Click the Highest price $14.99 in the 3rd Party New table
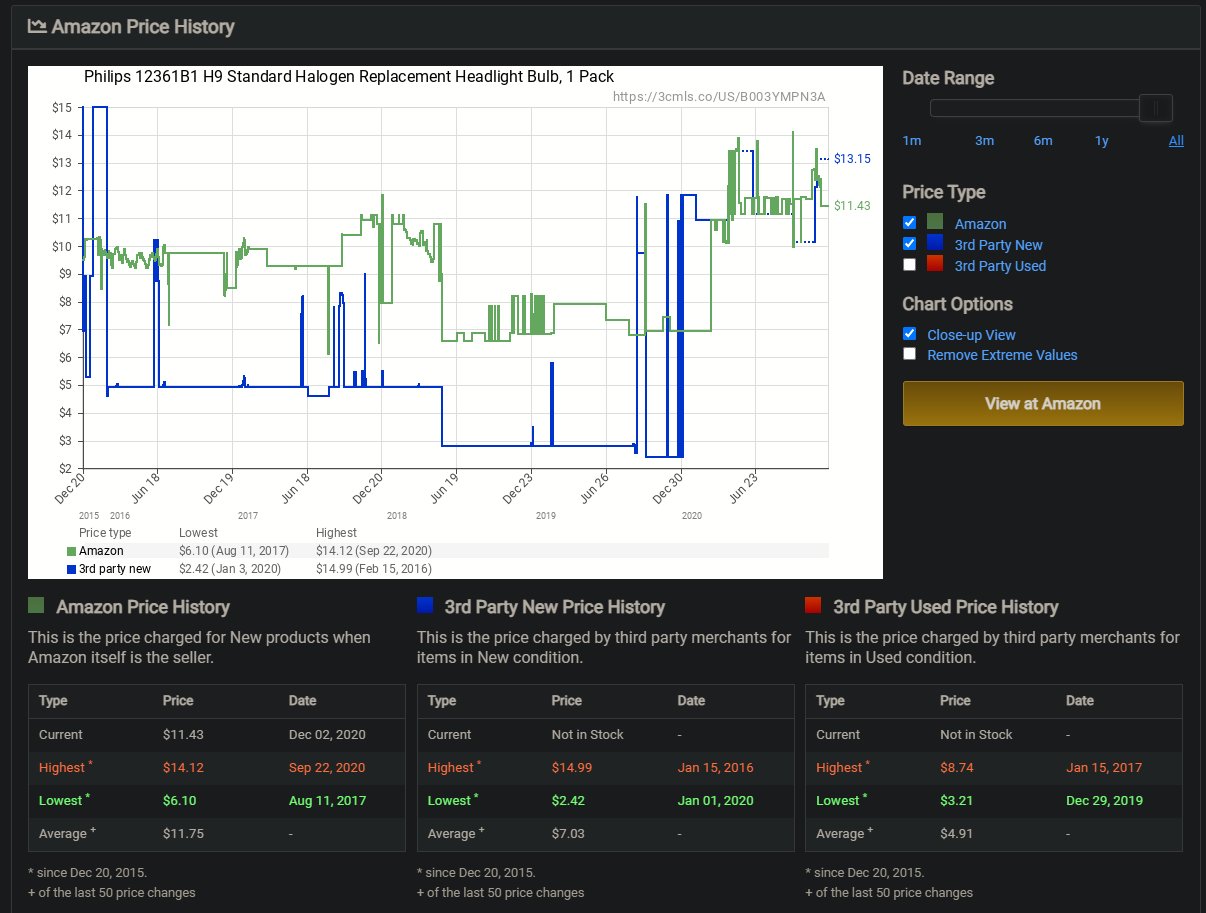The height and width of the screenshot is (913, 1206). click(572, 767)
